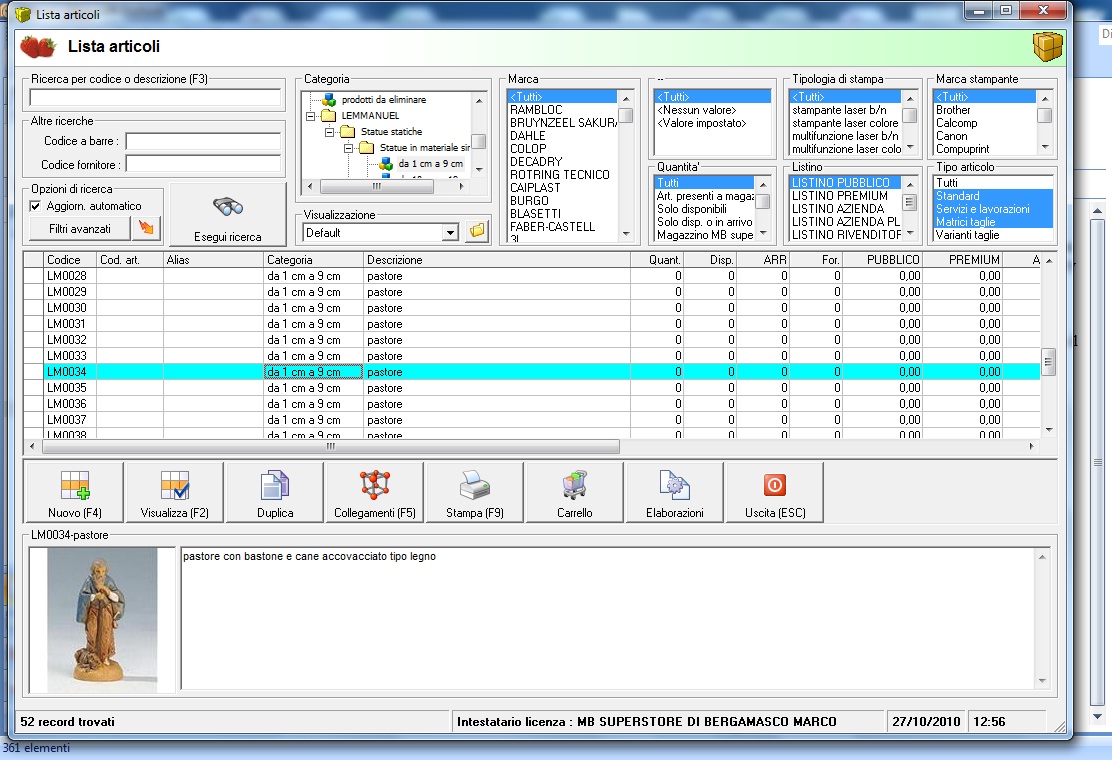Select 'multifunzione laser b/n' printing type
The width and height of the screenshot is (1112, 760).
pyautogui.click(x=845, y=136)
